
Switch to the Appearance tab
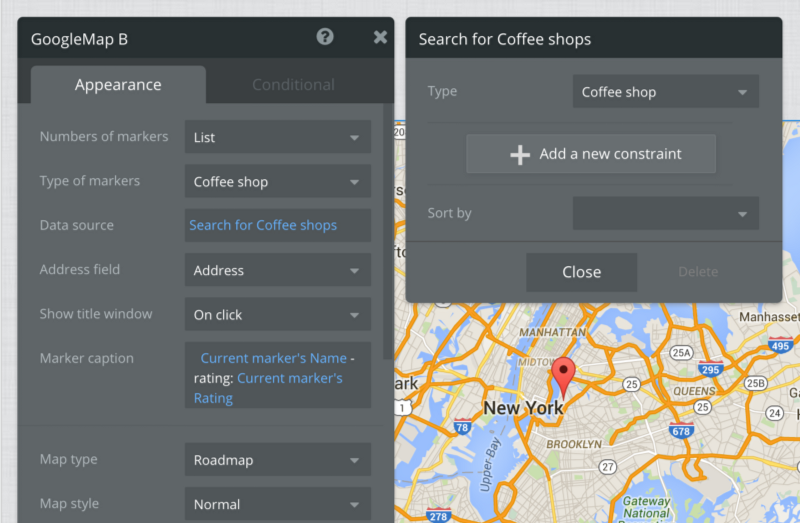(118, 85)
